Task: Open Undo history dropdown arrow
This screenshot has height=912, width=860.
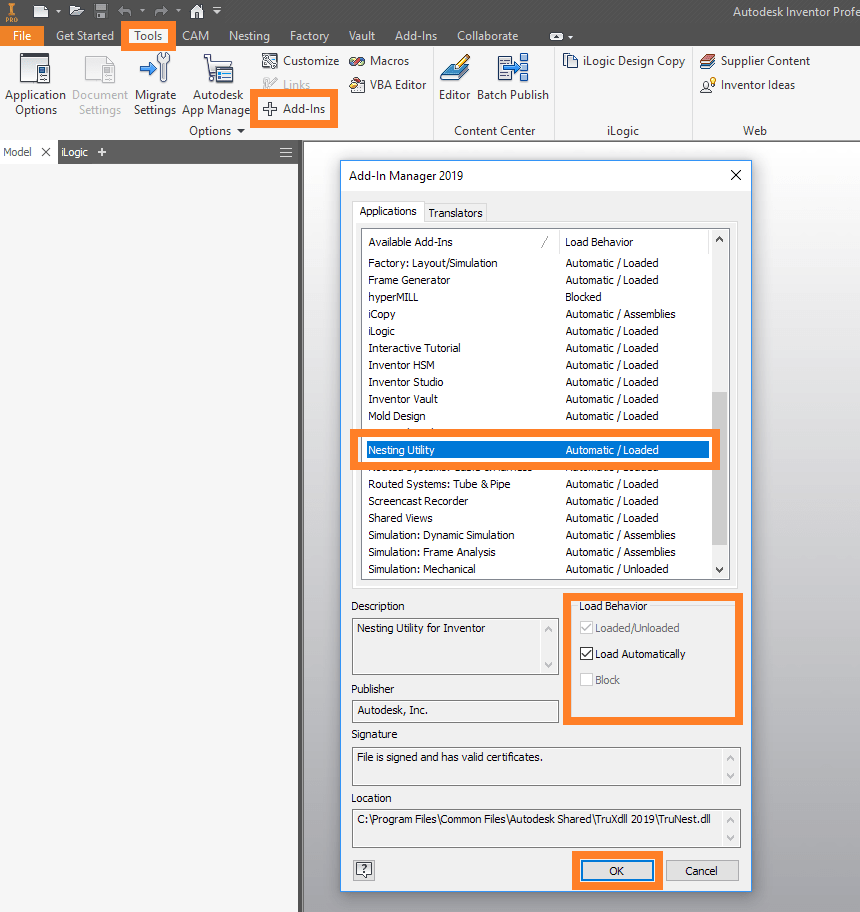Action: coord(142,11)
